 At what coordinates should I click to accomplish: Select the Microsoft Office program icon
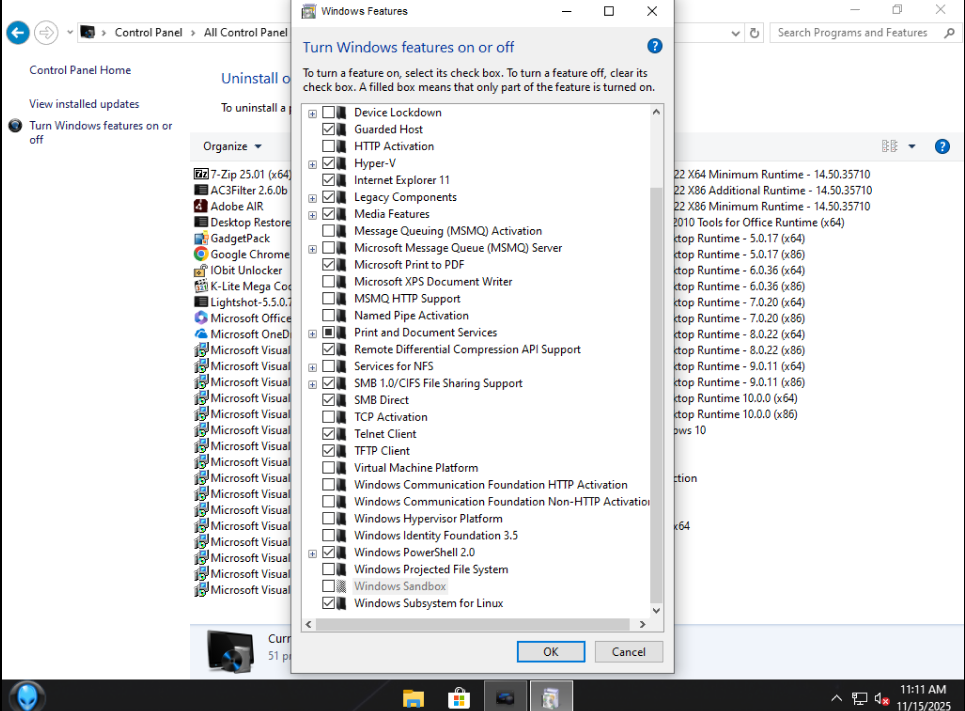[x=201, y=318]
